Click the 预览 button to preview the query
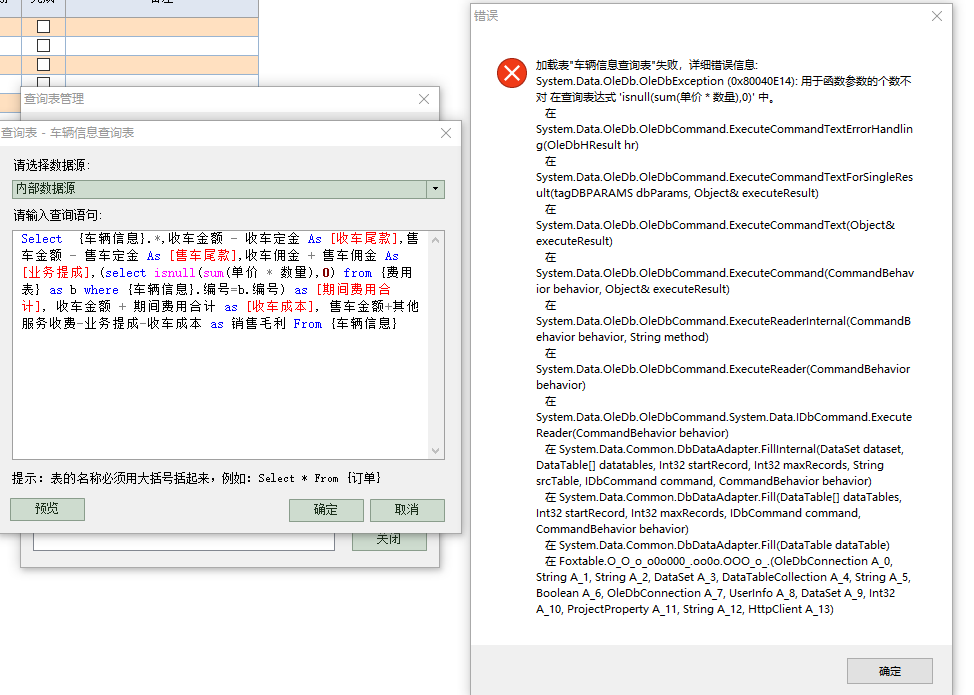This screenshot has width=974, height=695. (47, 509)
